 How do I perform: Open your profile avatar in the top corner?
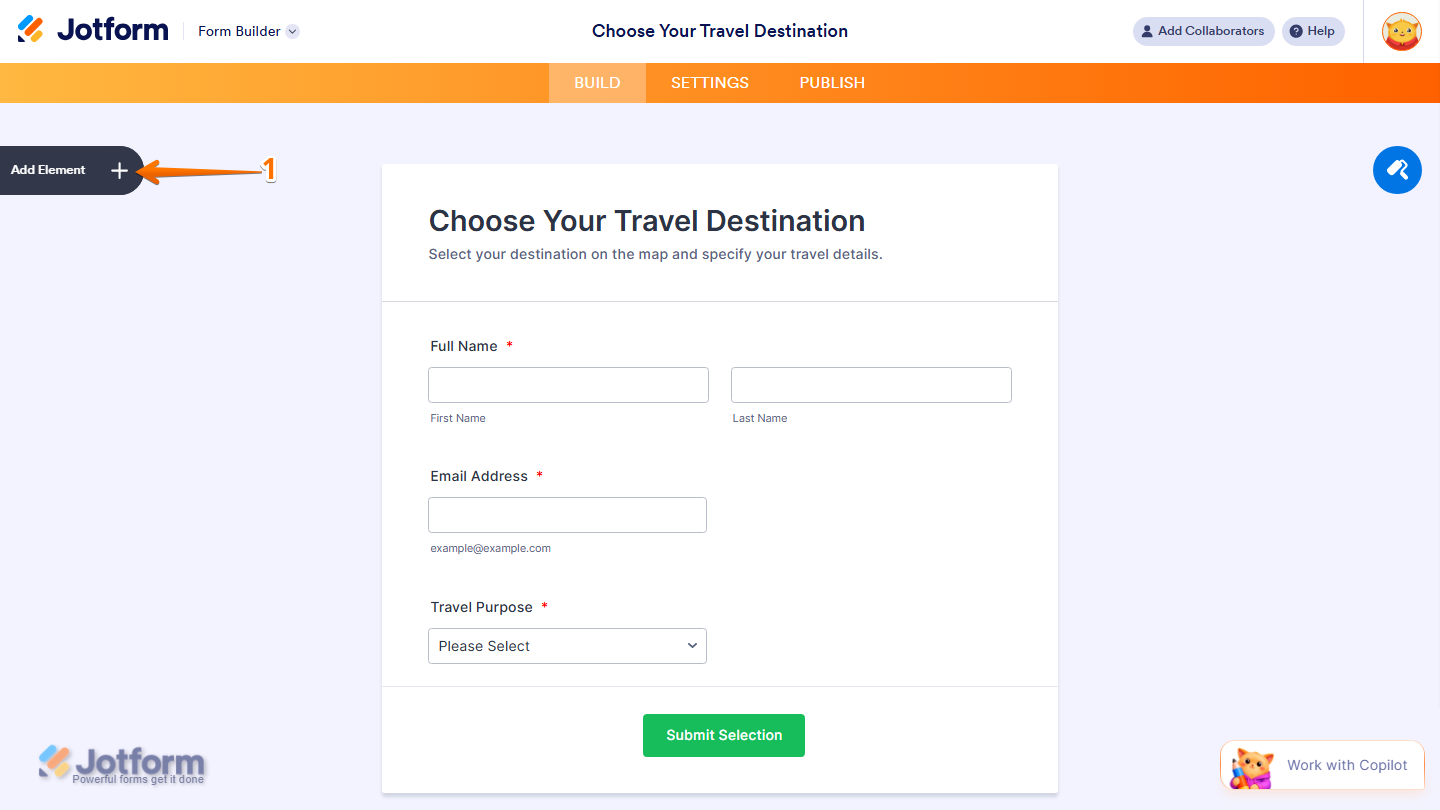(1402, 31)
